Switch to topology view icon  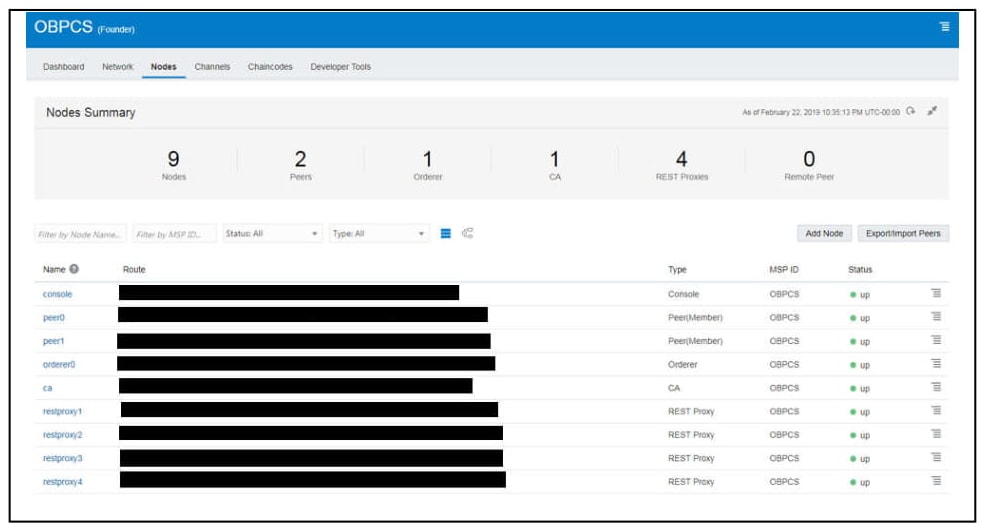[x=468, y=233]
